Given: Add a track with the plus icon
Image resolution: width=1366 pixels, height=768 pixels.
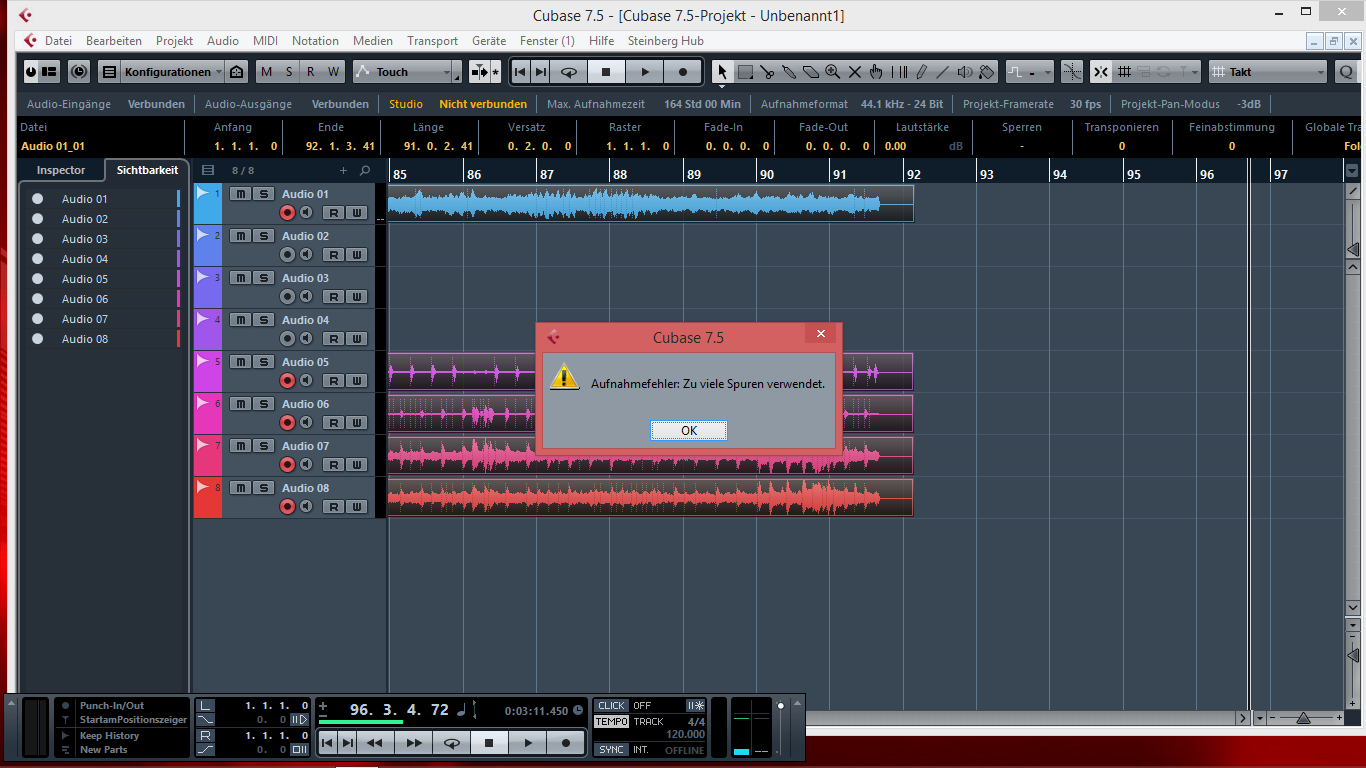Looking at the screenshot, I should [344, 171].
